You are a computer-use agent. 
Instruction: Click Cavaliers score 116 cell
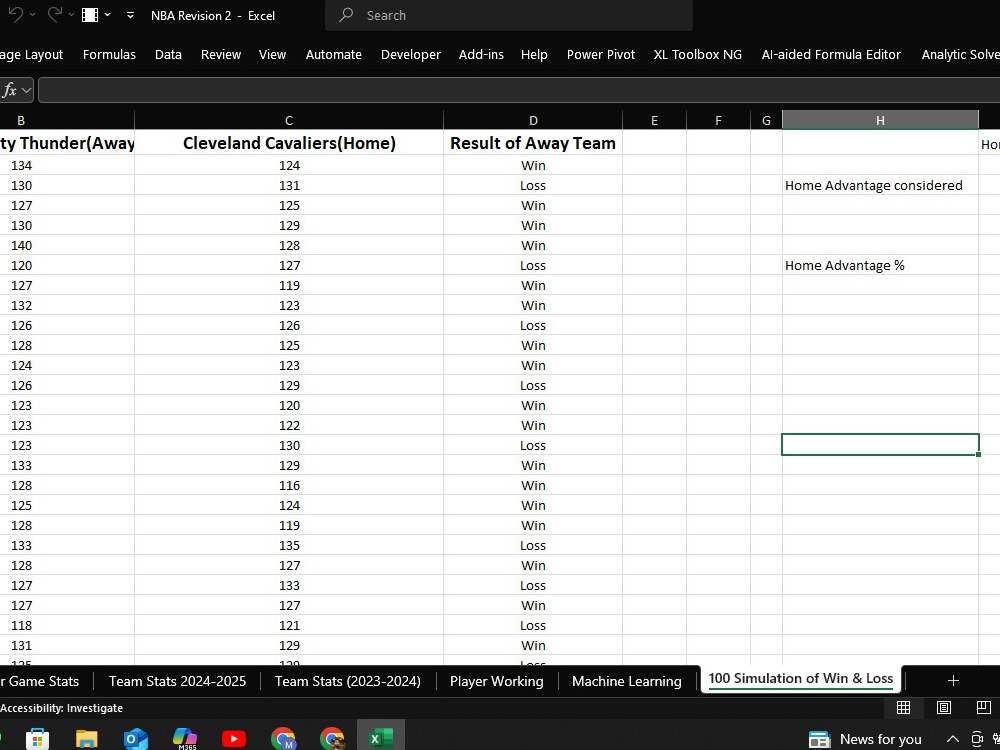[289, 485]
